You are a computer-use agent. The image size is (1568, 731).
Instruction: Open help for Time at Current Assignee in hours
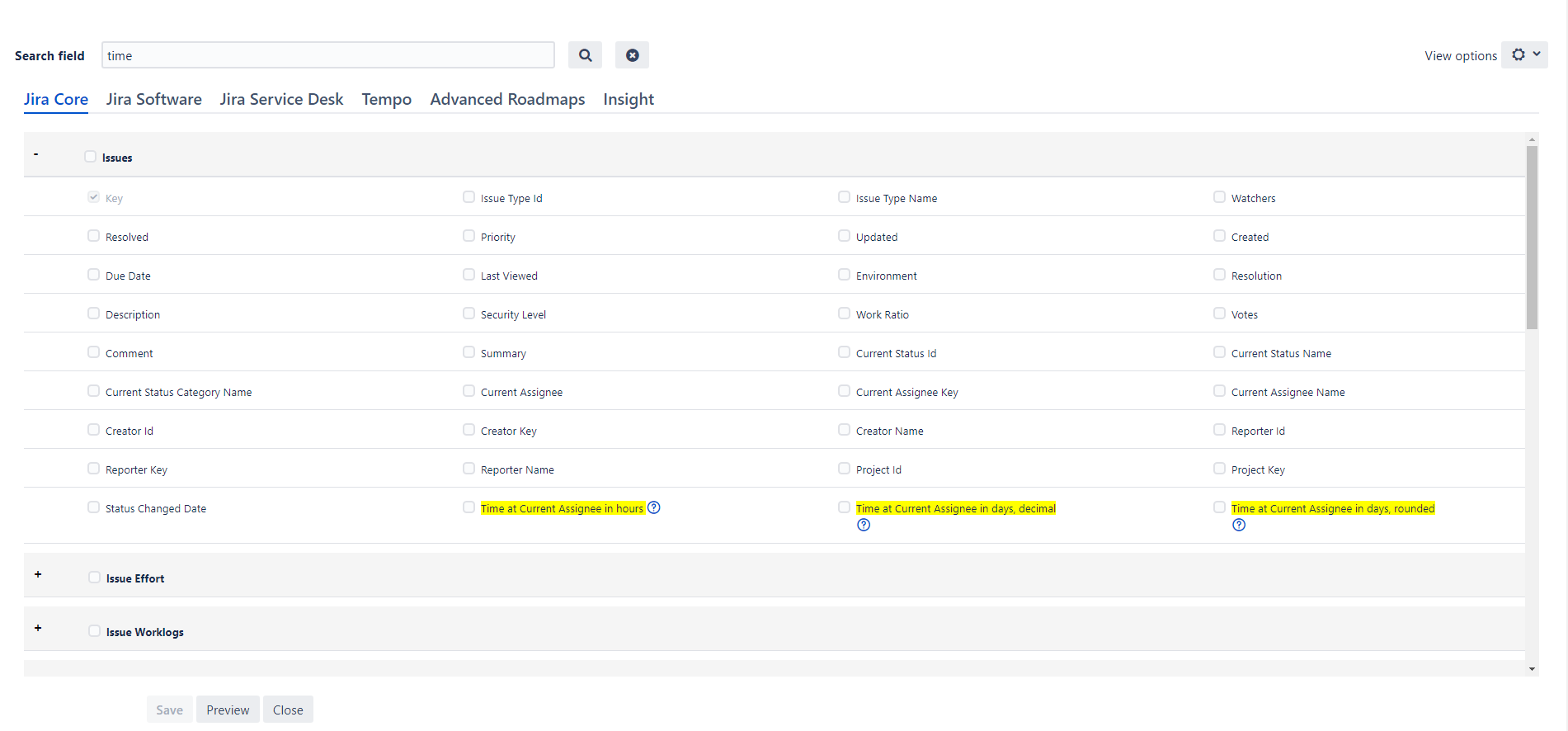coord(654,507)
